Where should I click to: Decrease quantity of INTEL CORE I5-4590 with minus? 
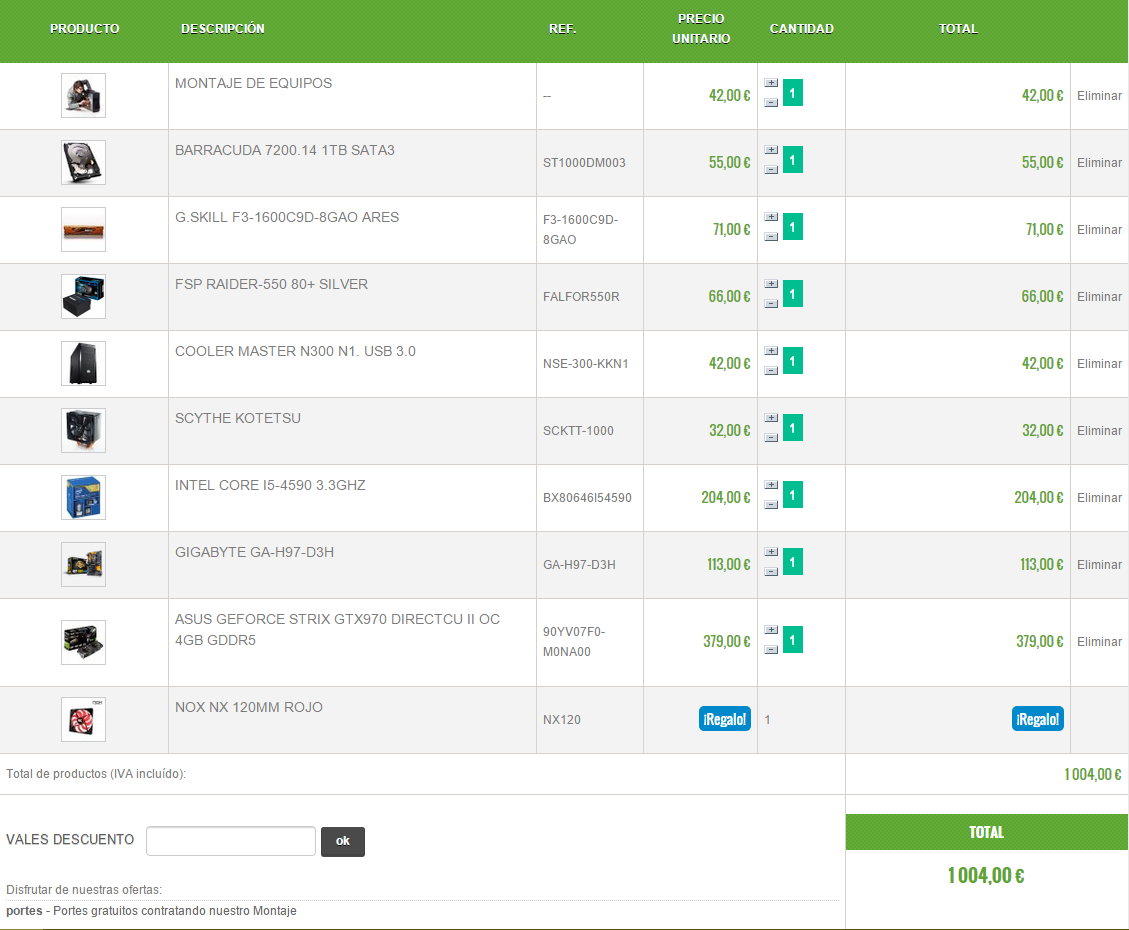tap(771, 505)
